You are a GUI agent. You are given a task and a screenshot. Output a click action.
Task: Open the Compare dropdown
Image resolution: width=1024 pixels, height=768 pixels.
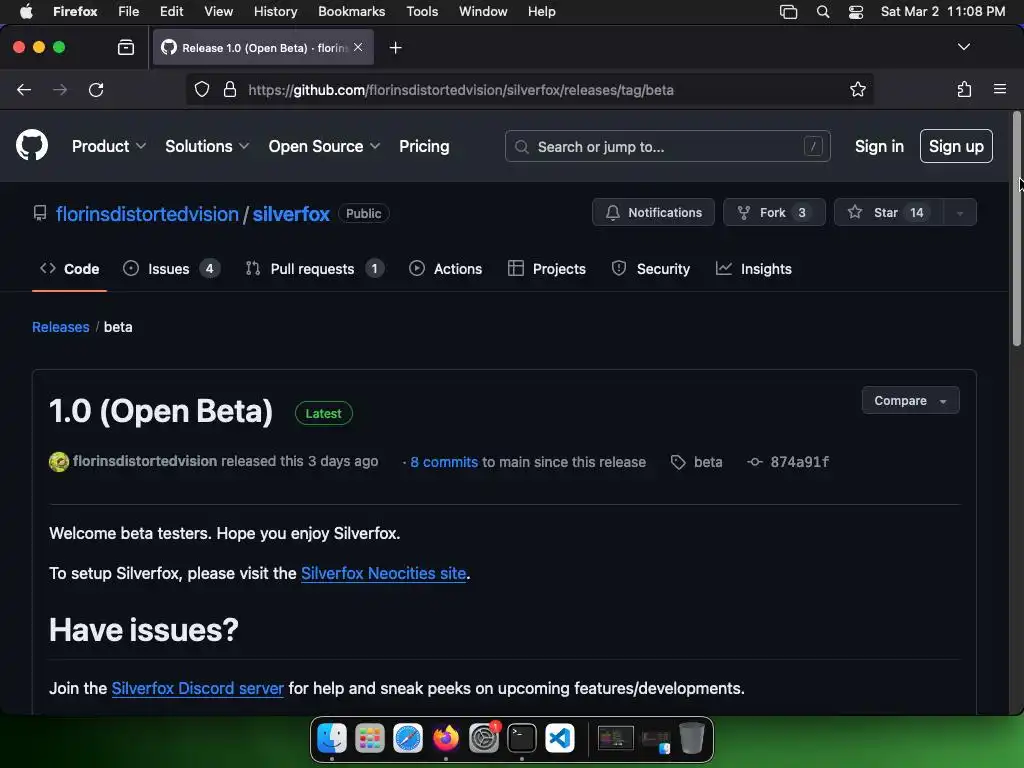coord(910,400)
